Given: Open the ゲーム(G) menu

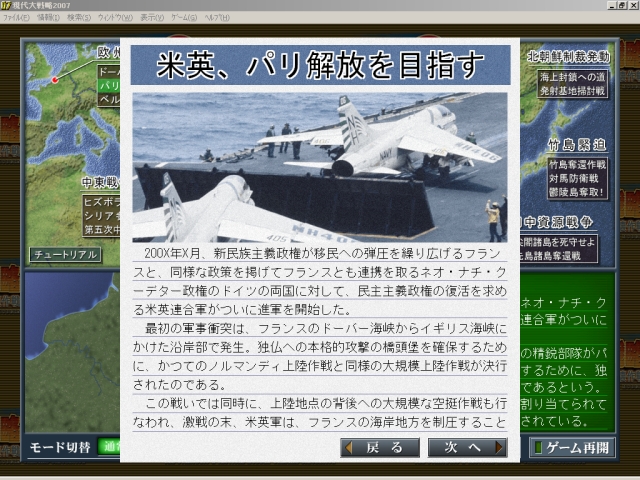Looking at the screenshot, I should coord(184,18).
